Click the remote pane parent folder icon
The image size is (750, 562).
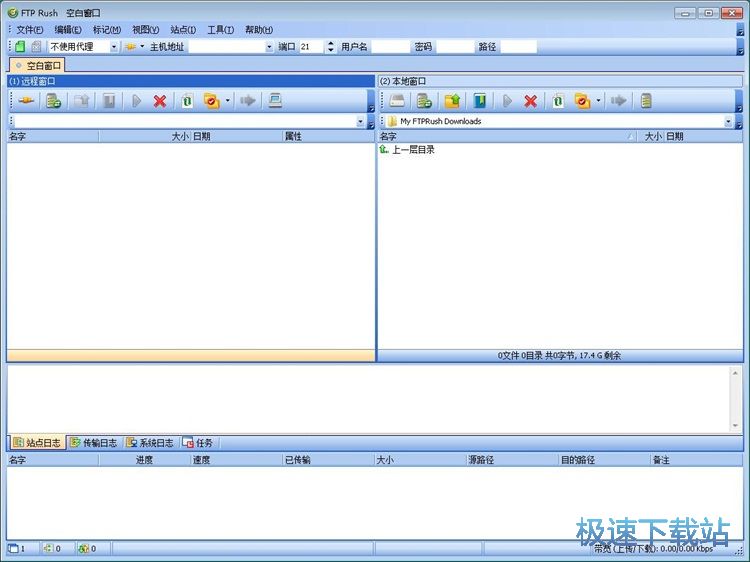point(82,101)
